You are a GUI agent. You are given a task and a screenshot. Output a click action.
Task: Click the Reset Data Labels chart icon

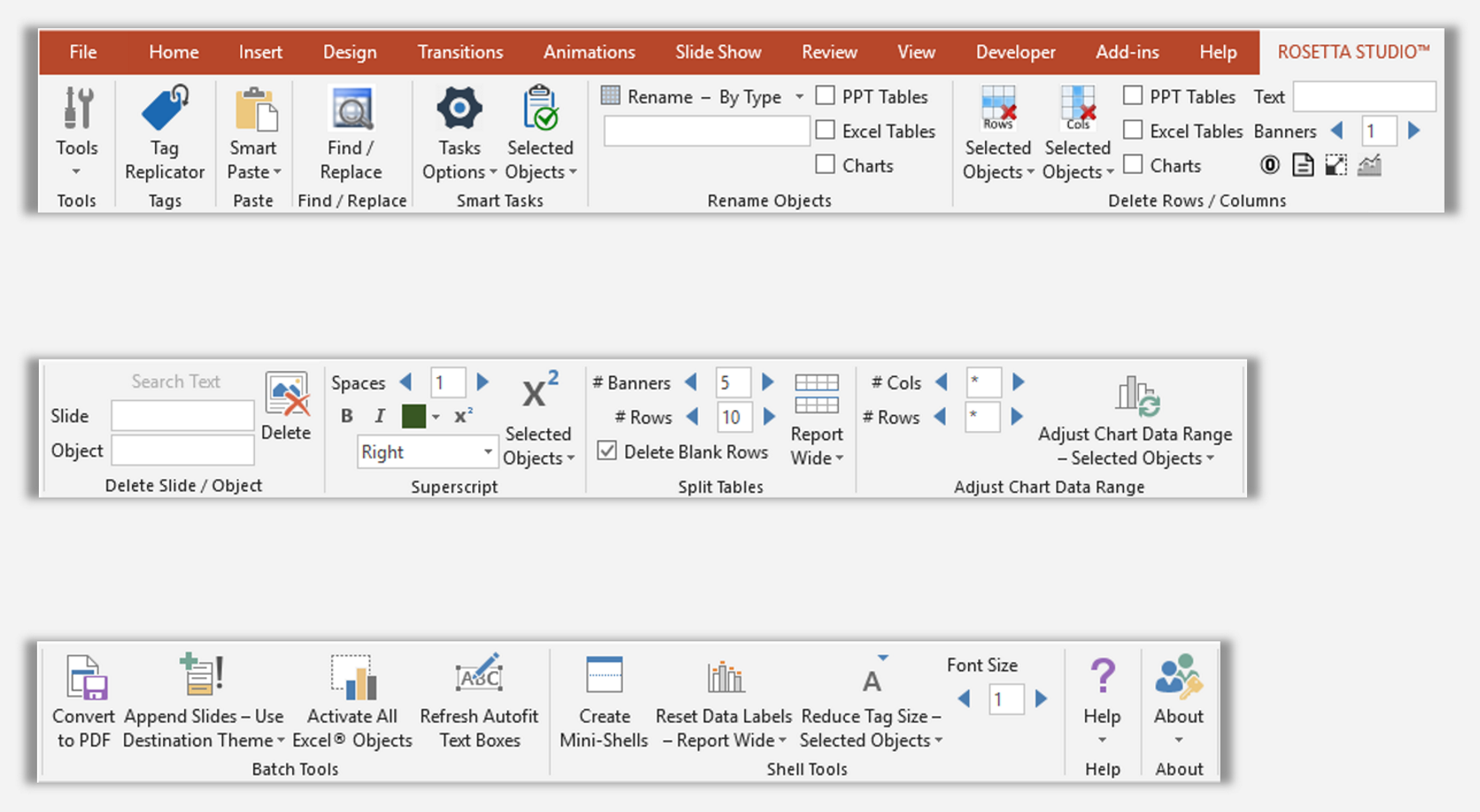[725, 677]
